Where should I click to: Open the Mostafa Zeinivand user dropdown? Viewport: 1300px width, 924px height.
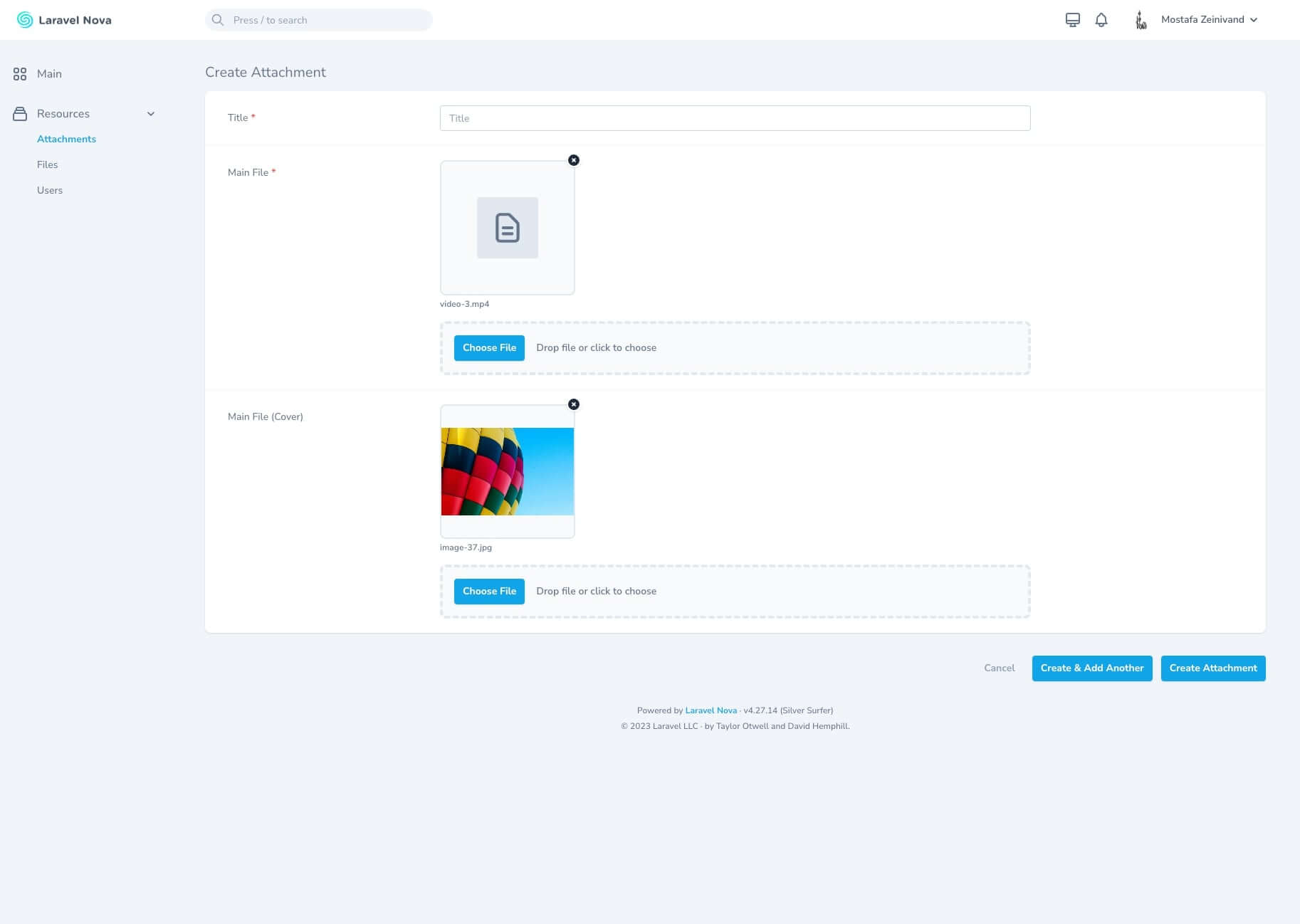click(x=1209, y=20)
